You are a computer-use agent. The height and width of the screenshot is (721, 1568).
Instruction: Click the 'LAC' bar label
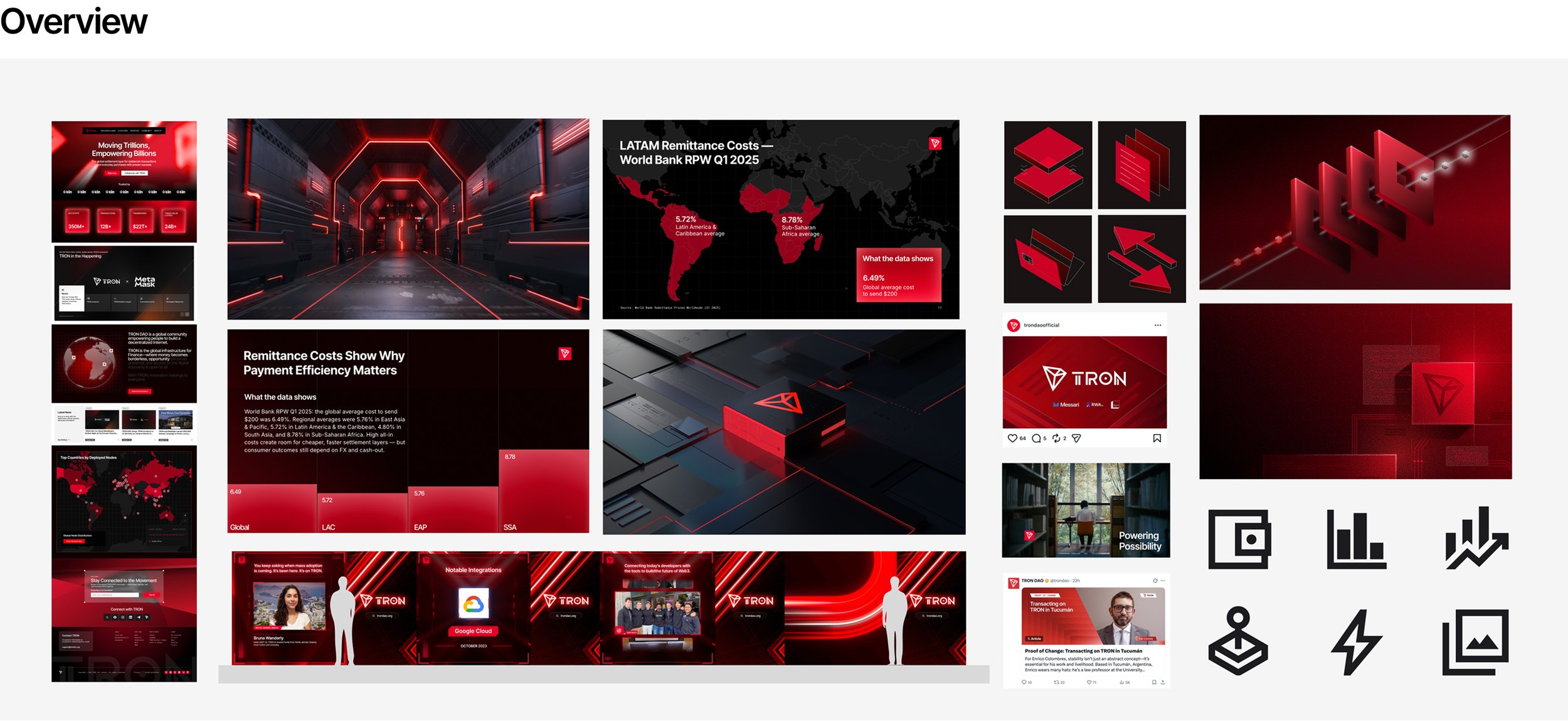coord(329,527)
